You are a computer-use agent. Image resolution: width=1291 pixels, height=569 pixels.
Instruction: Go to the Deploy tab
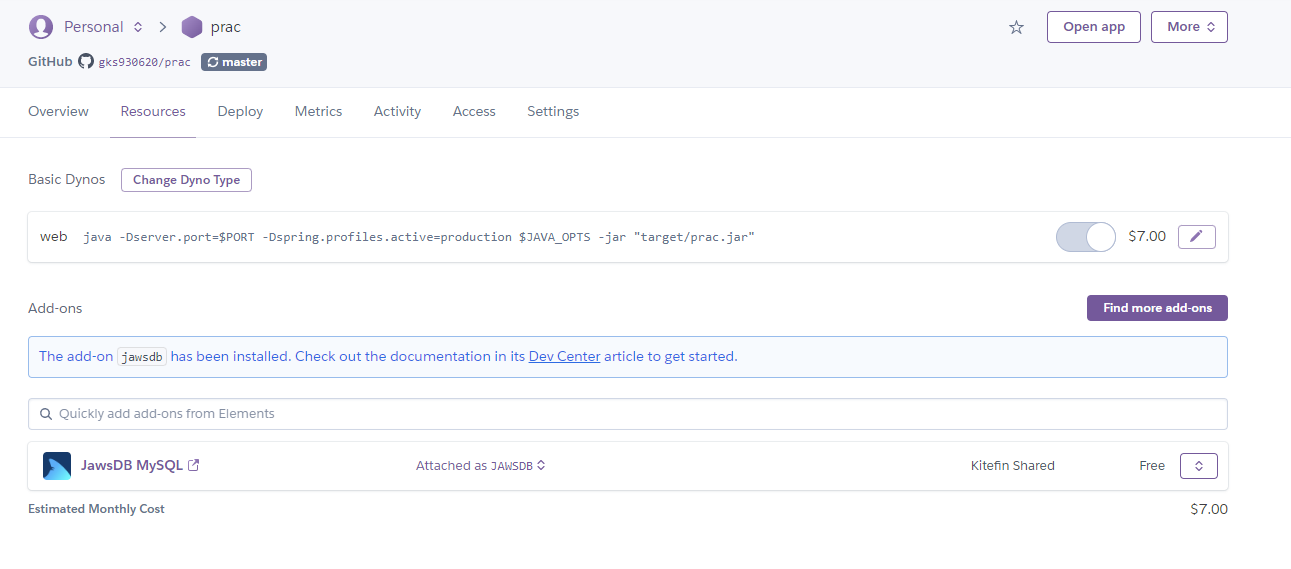tap(240, 112)
